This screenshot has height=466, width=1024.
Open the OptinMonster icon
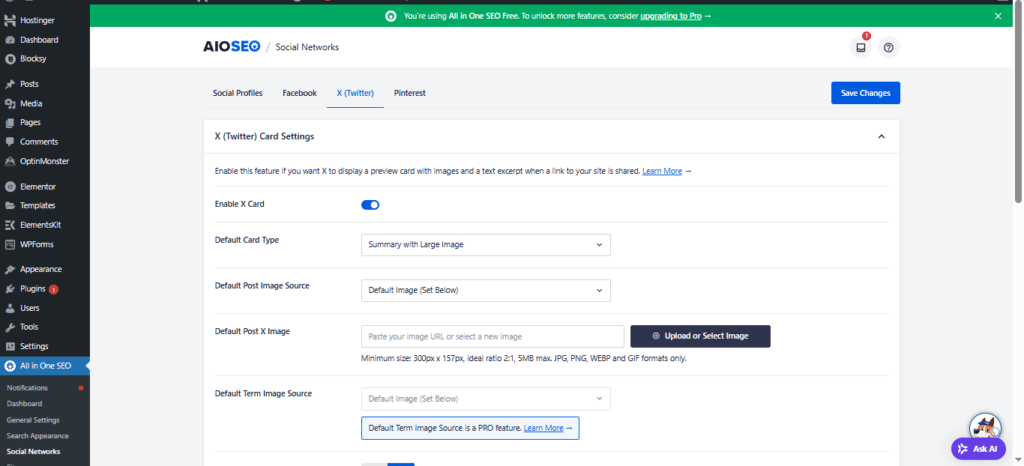pos(10,161)
